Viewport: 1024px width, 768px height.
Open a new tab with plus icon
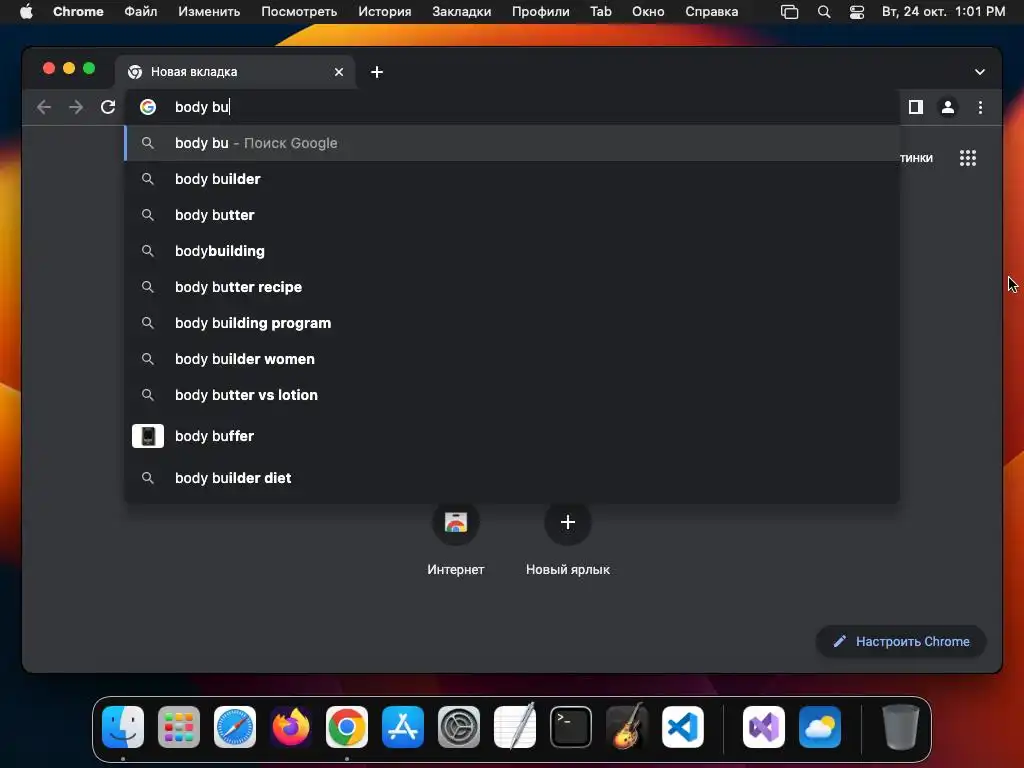(377, 72)
